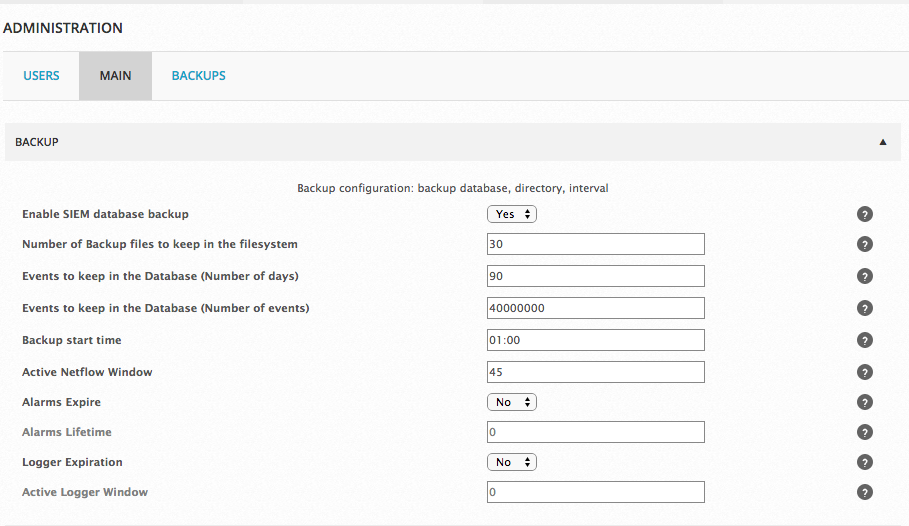Open Enable SIEM database backup dropdown
909x526 pixels.
click(x=512, y=214)
